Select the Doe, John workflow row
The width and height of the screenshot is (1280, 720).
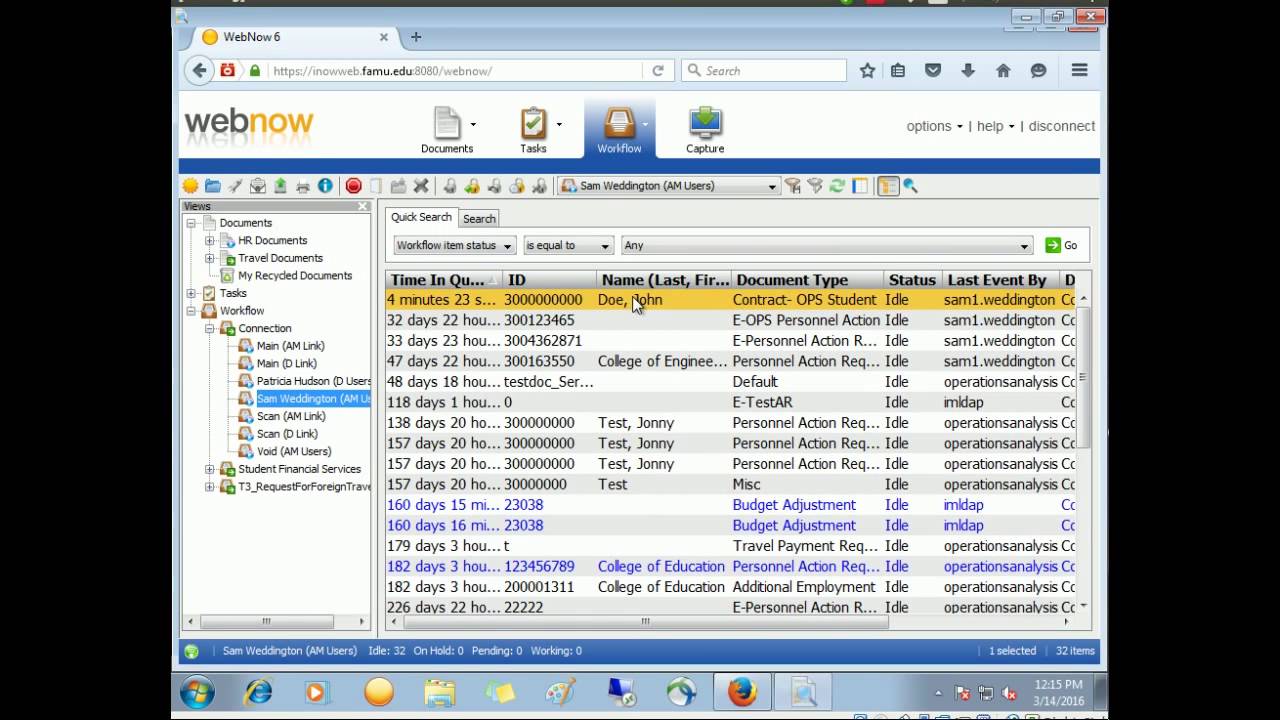coord(731,300)
